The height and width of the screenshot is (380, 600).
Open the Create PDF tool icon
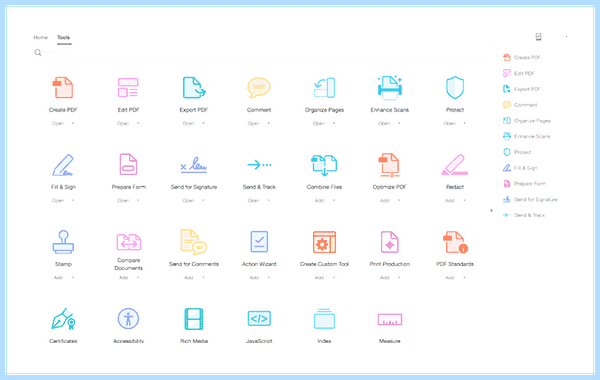63,88
